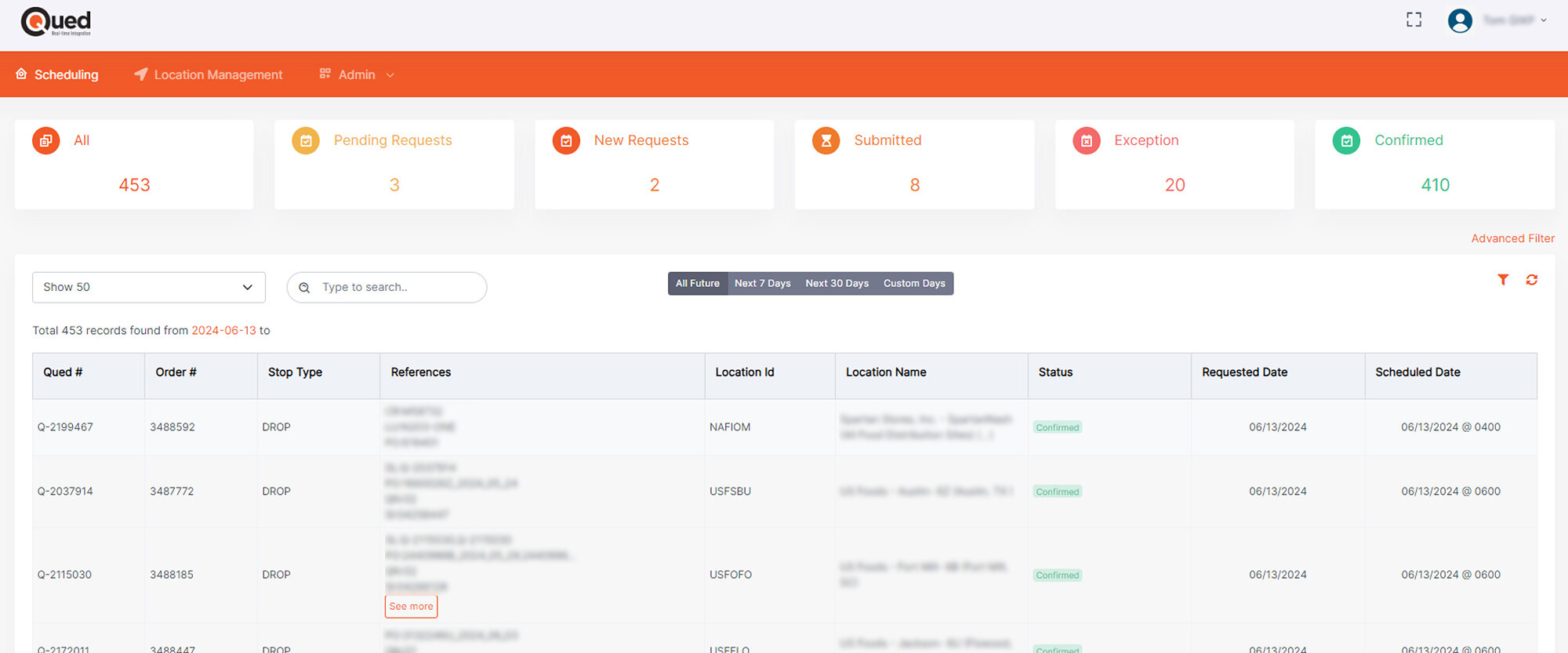Select the All status icon
The width and height of the screenshot is (1568, 653).
click(45, 141)
